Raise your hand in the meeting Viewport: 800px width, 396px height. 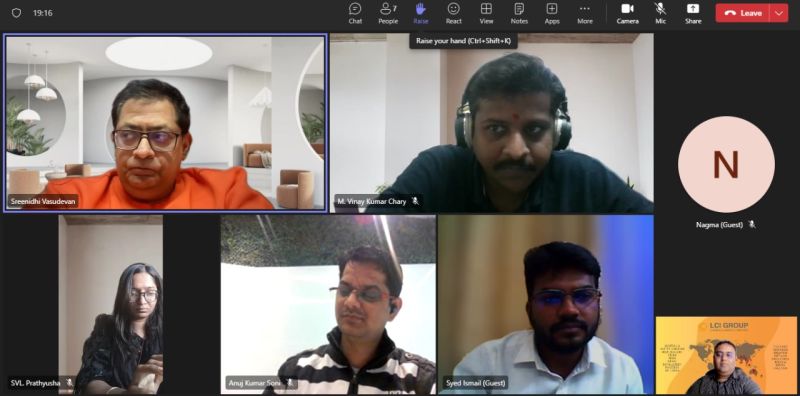pos(421,13)
